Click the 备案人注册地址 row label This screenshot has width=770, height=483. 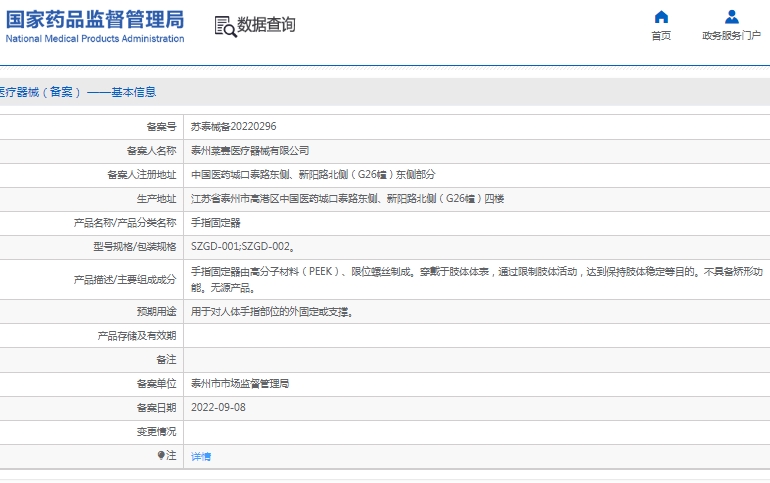pos(142,175)
